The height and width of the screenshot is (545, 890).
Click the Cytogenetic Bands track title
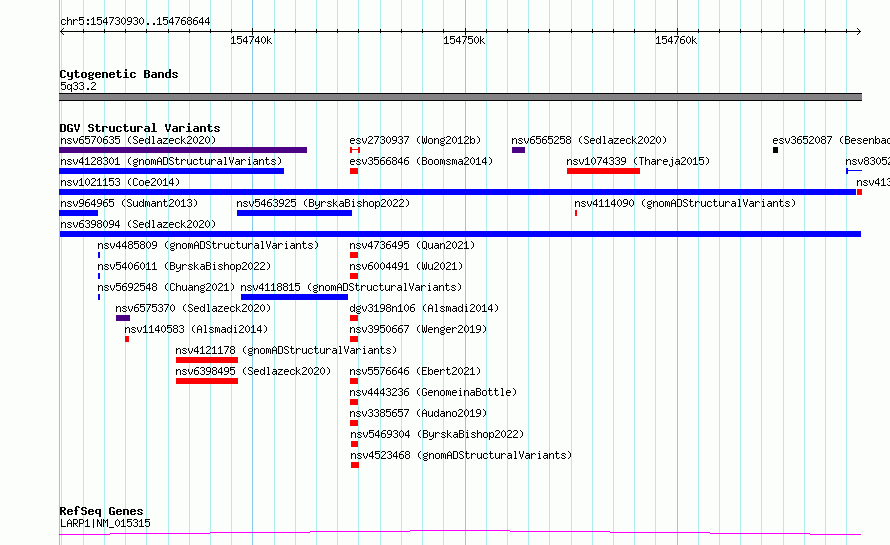click(x=119, y=74)
